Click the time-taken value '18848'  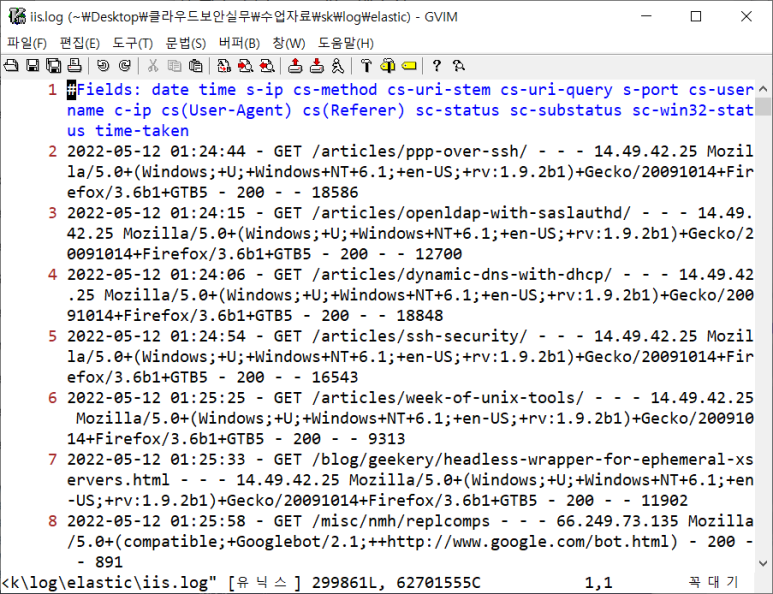coord(420,315)
